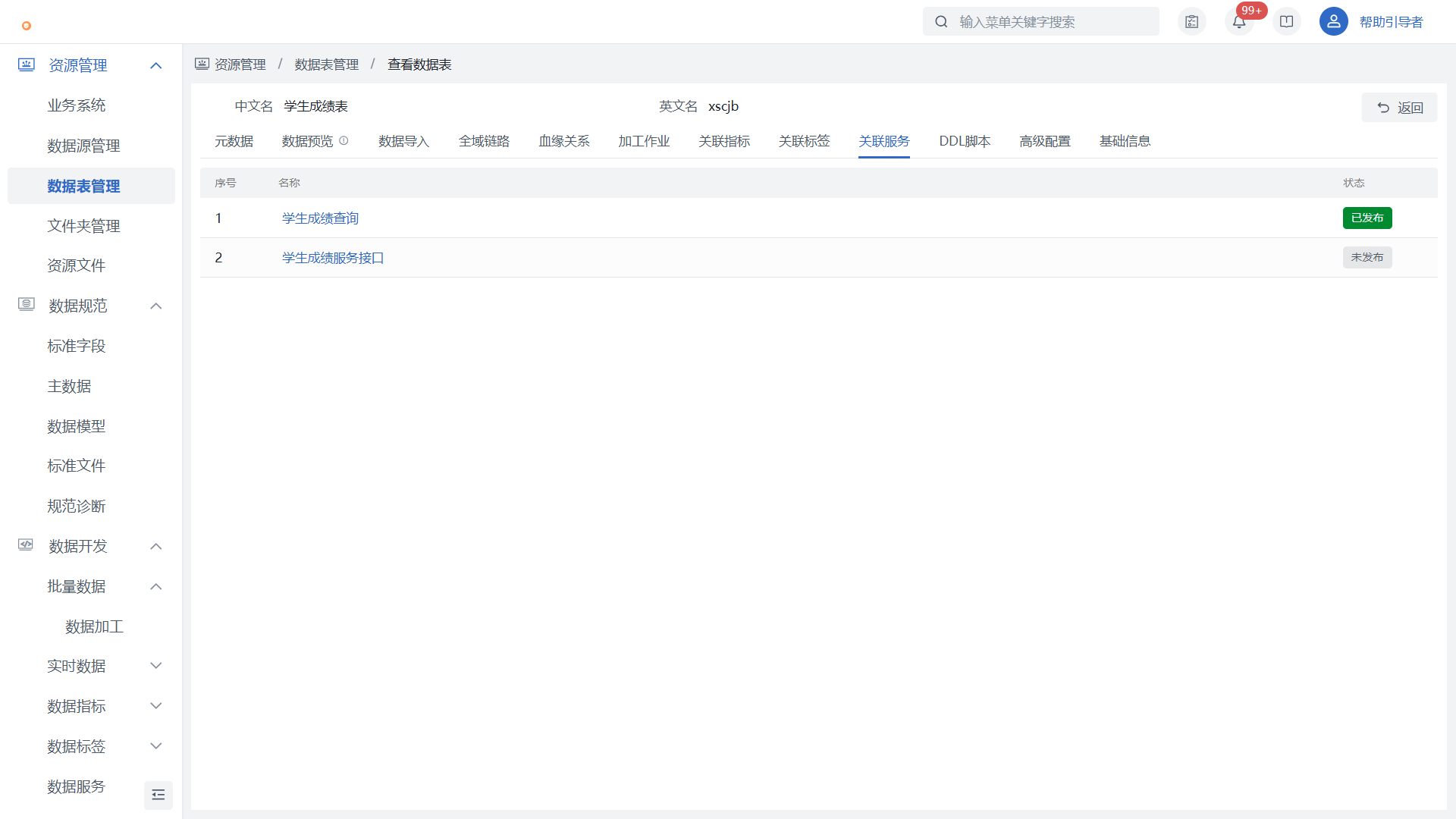The height and width of the screenshot is (819, 1456).
Task: Switch to the 关联标签 tab
Action: [x=805, y=141]
